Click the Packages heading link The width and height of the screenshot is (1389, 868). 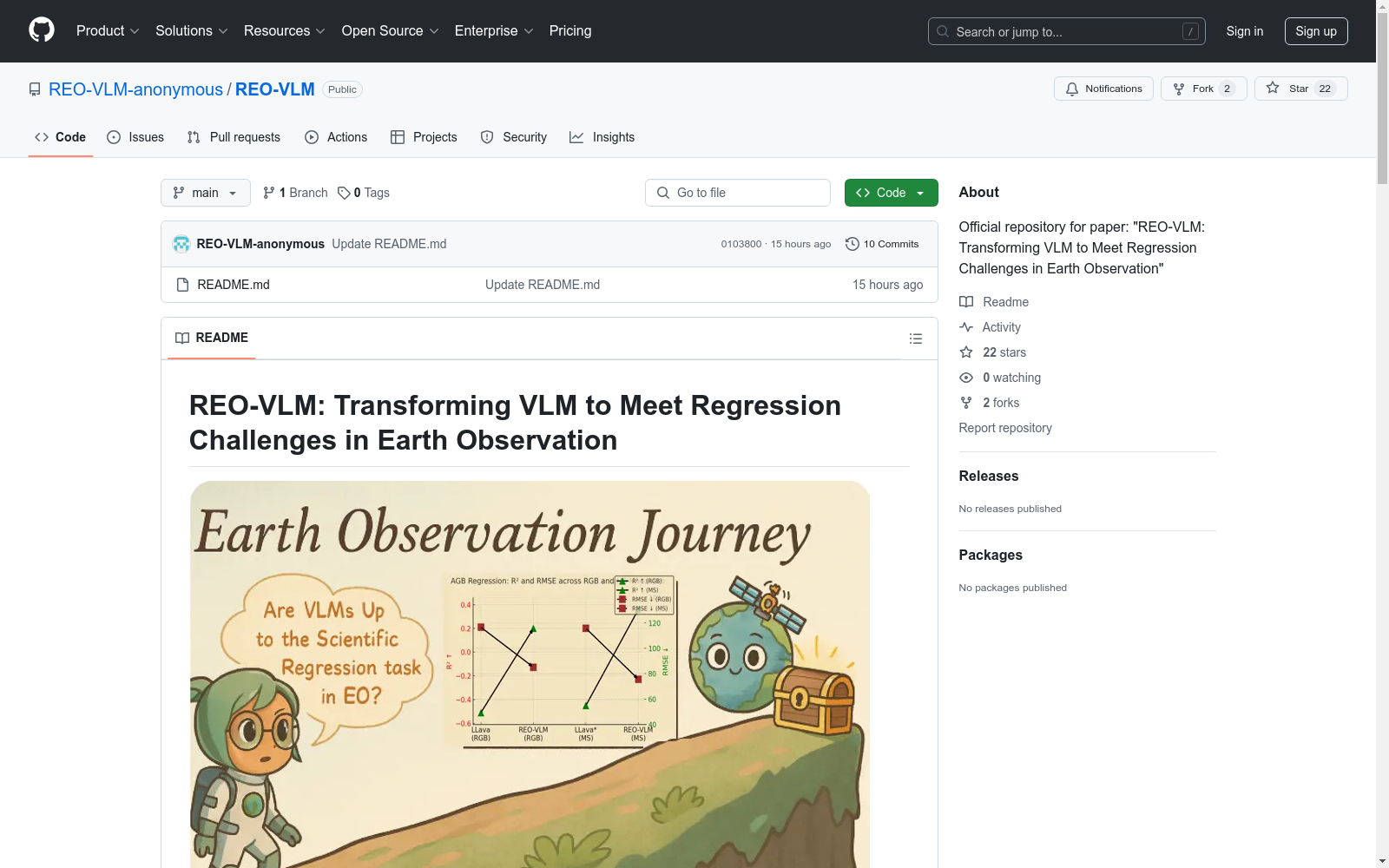991,555
